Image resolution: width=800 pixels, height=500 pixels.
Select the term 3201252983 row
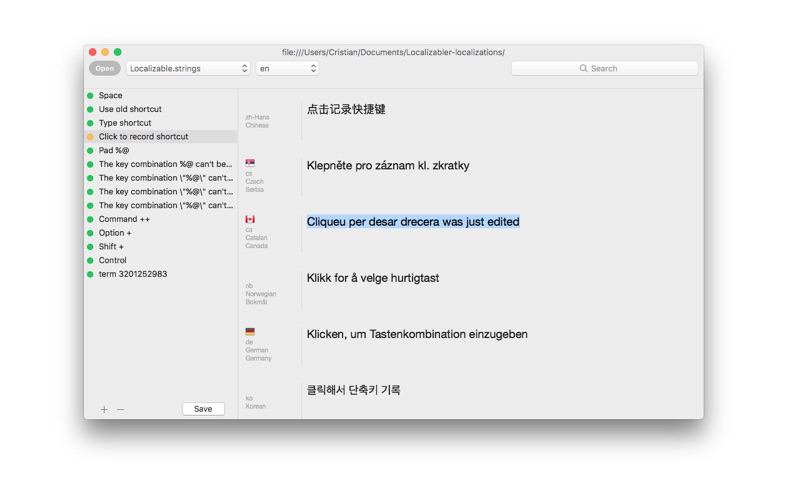point(161,274)
